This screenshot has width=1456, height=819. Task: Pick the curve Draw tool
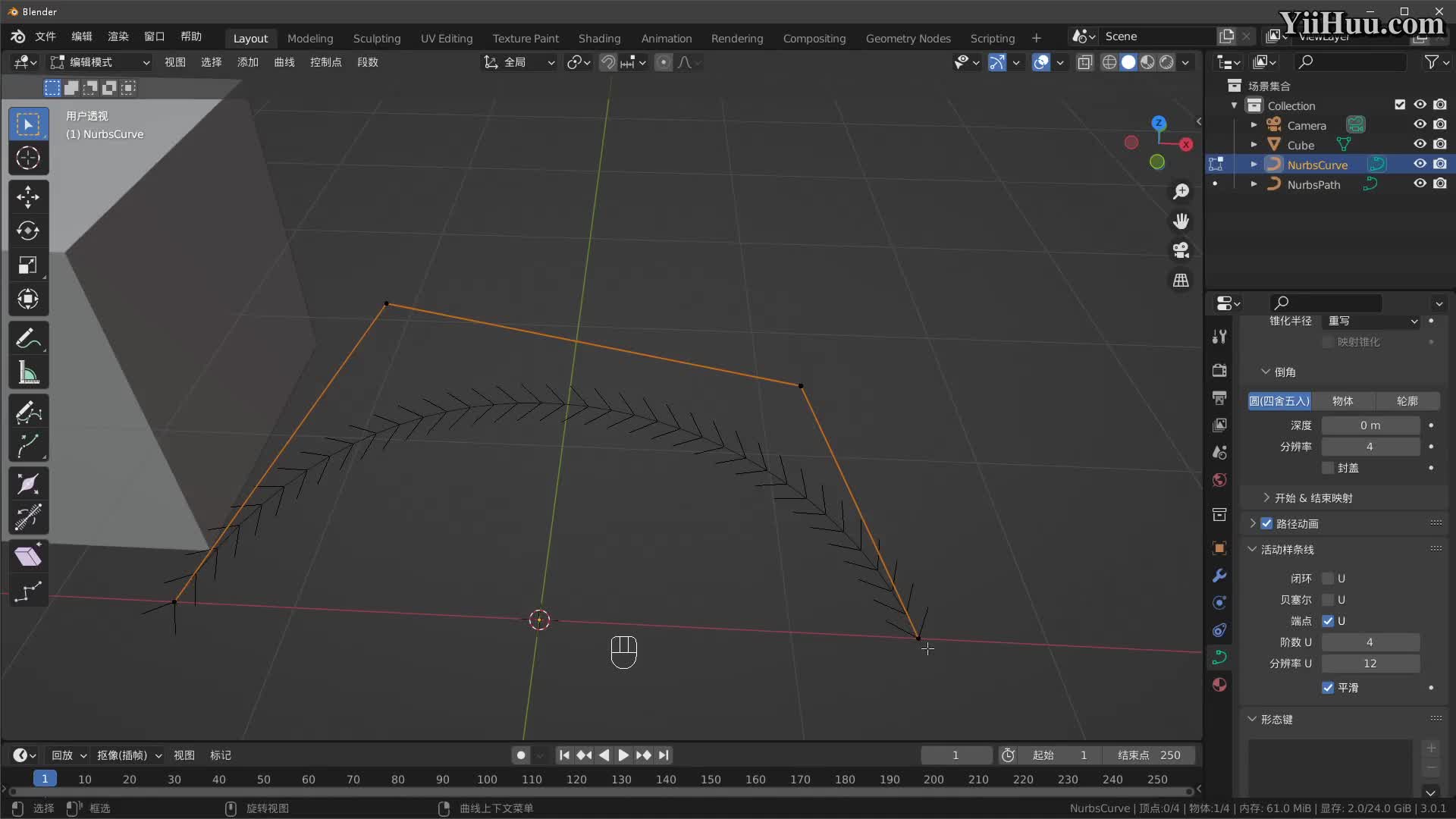[x=28, y=412]
